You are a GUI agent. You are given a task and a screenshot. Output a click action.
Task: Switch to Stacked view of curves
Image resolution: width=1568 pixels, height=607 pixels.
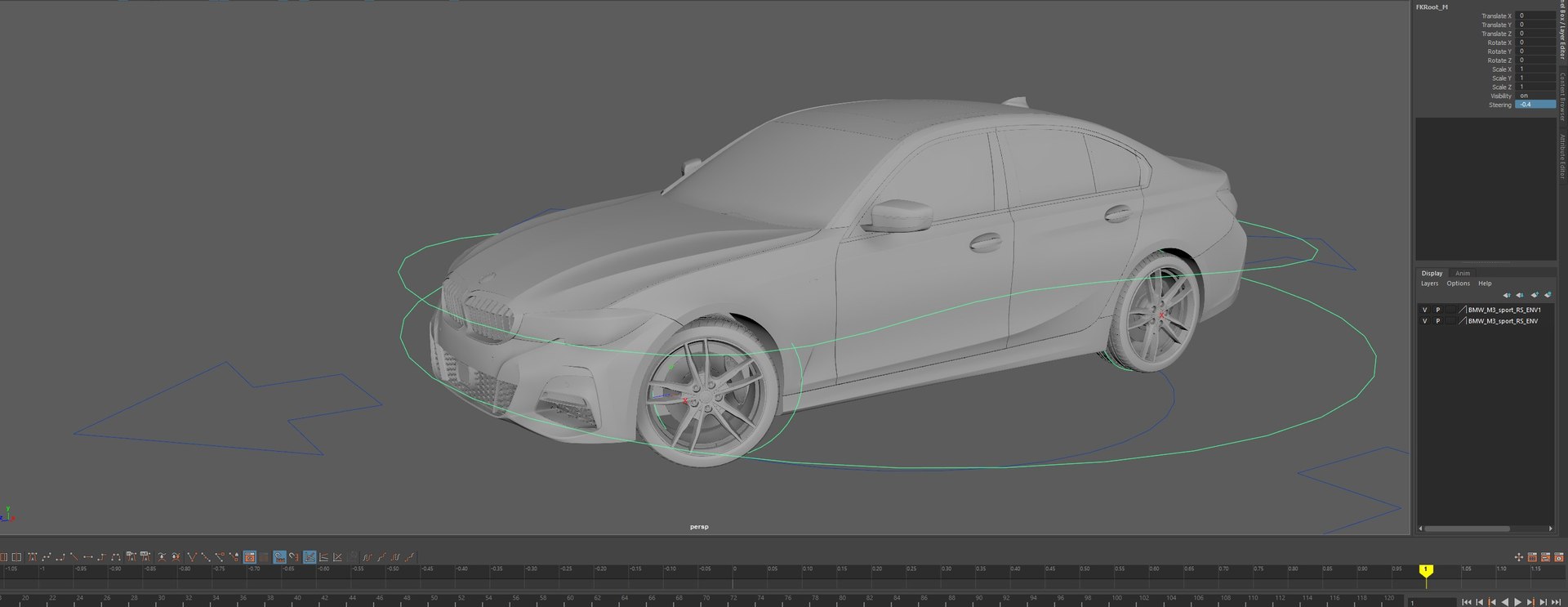[323, 557]
